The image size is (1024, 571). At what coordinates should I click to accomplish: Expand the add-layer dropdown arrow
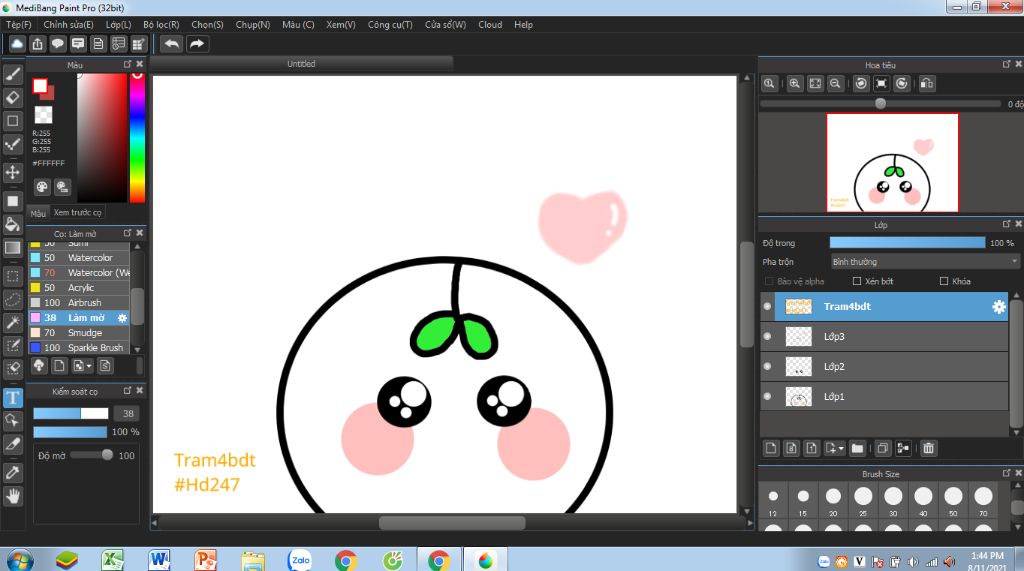click(841, 449)
